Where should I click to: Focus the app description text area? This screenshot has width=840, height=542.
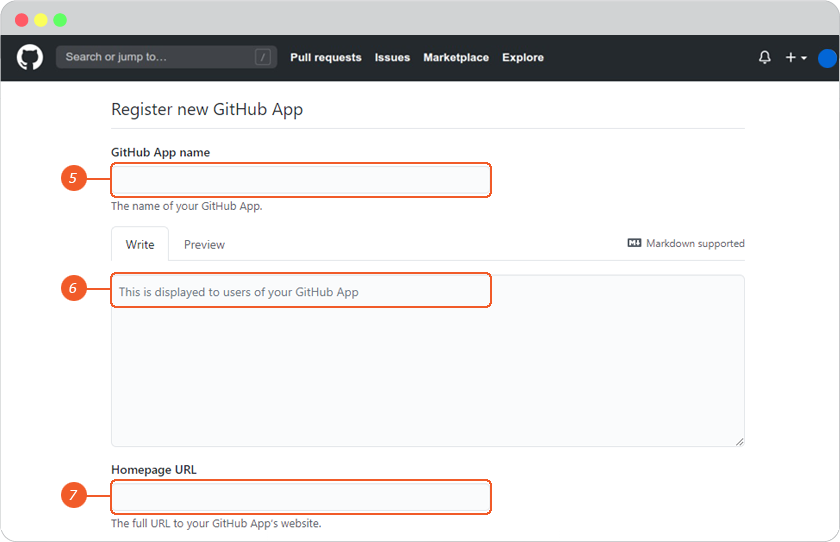pyautogui.click(x=428, y=360)
